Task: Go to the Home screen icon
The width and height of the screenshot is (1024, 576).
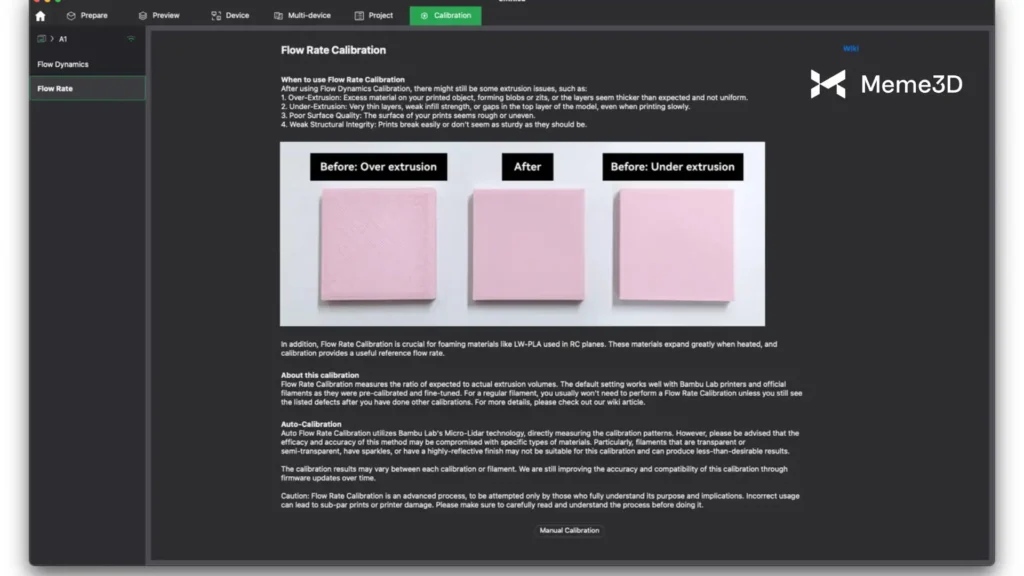Action: pos(40,16)
